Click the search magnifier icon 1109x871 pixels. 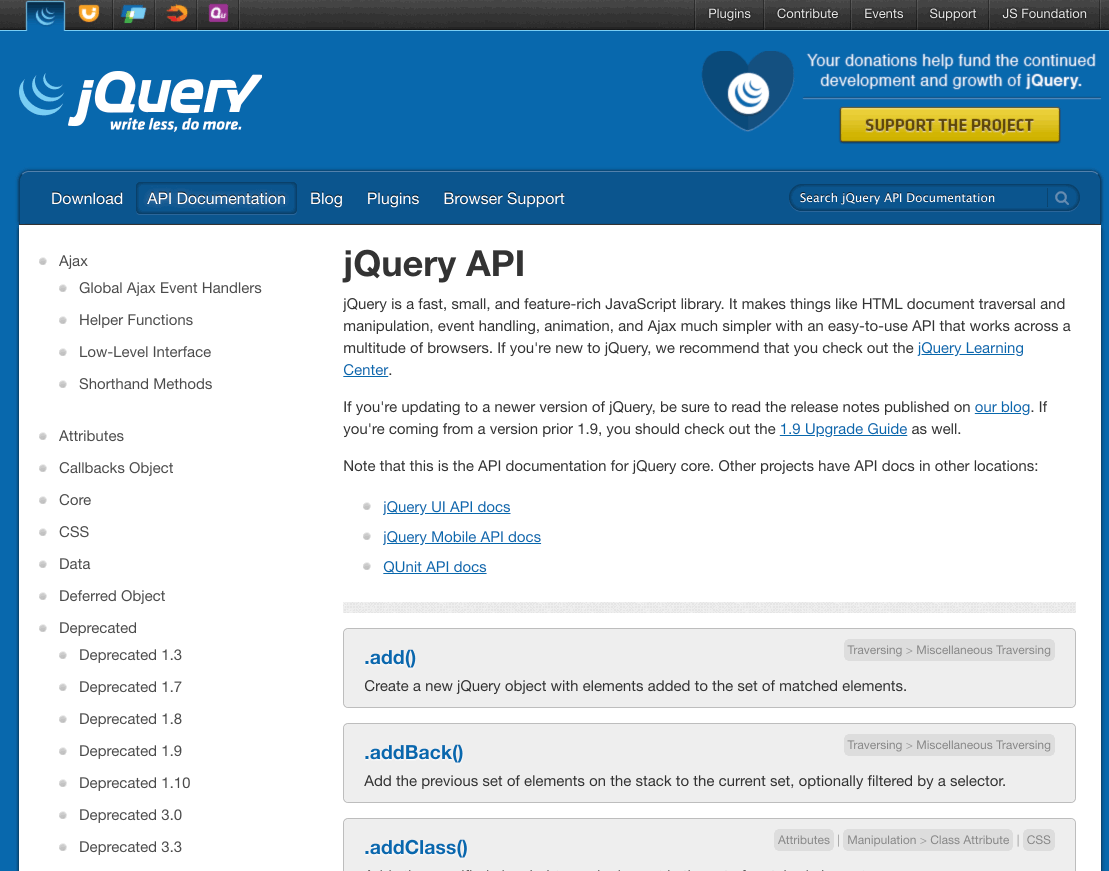[x=1062, y=198]
